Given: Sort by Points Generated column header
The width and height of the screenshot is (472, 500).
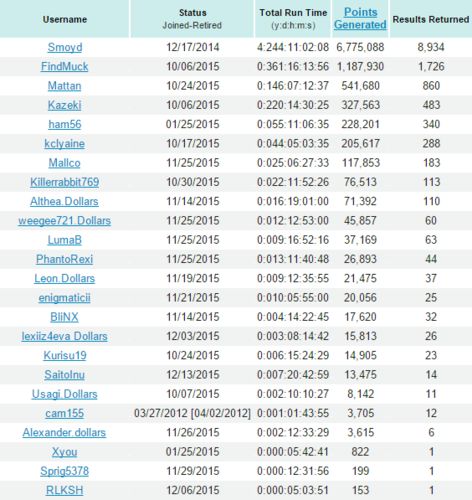Looking at the screenshot, I should [x=360, y=19].
